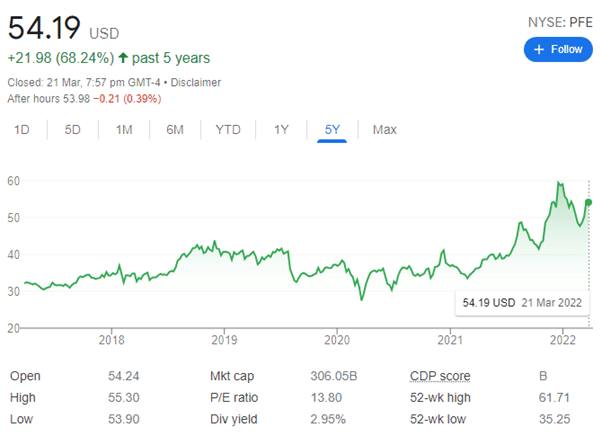Click the Low value 53.90
602x436 pixels.
click(x=124, y=419)
